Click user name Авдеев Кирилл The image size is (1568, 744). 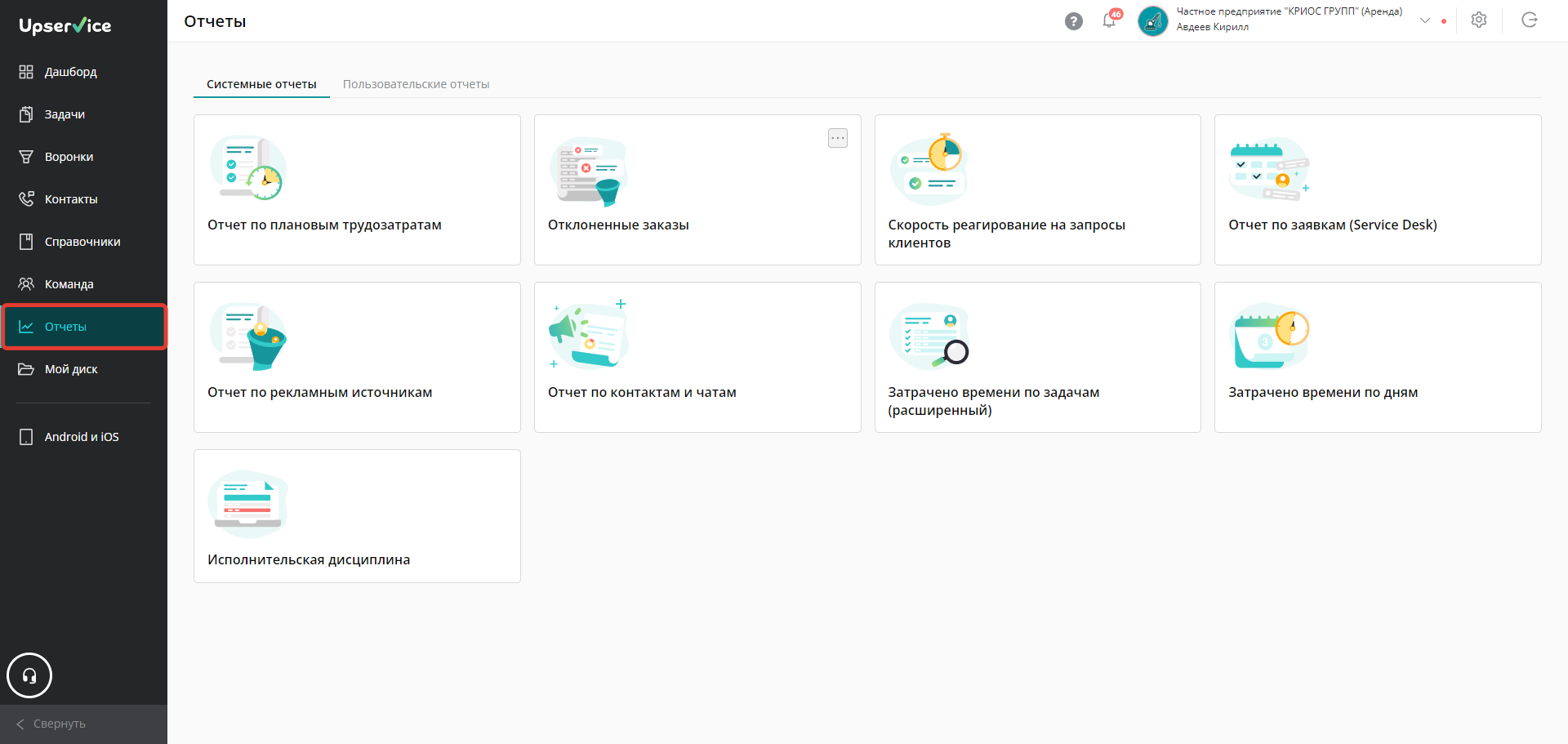click(x=1212, y=27)
